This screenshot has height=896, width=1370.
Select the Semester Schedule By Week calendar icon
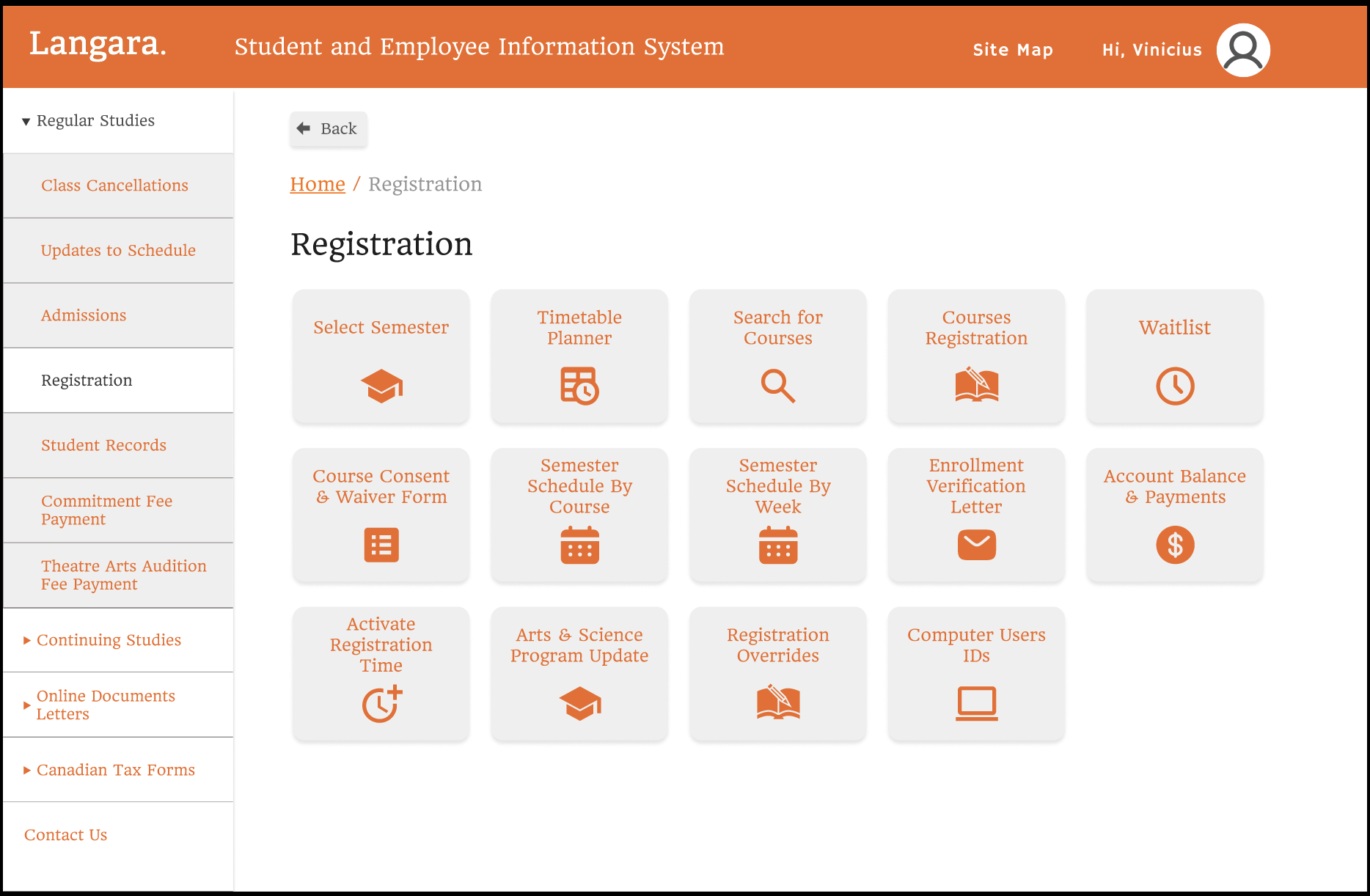pyautogui.click(x=777, y=545)
